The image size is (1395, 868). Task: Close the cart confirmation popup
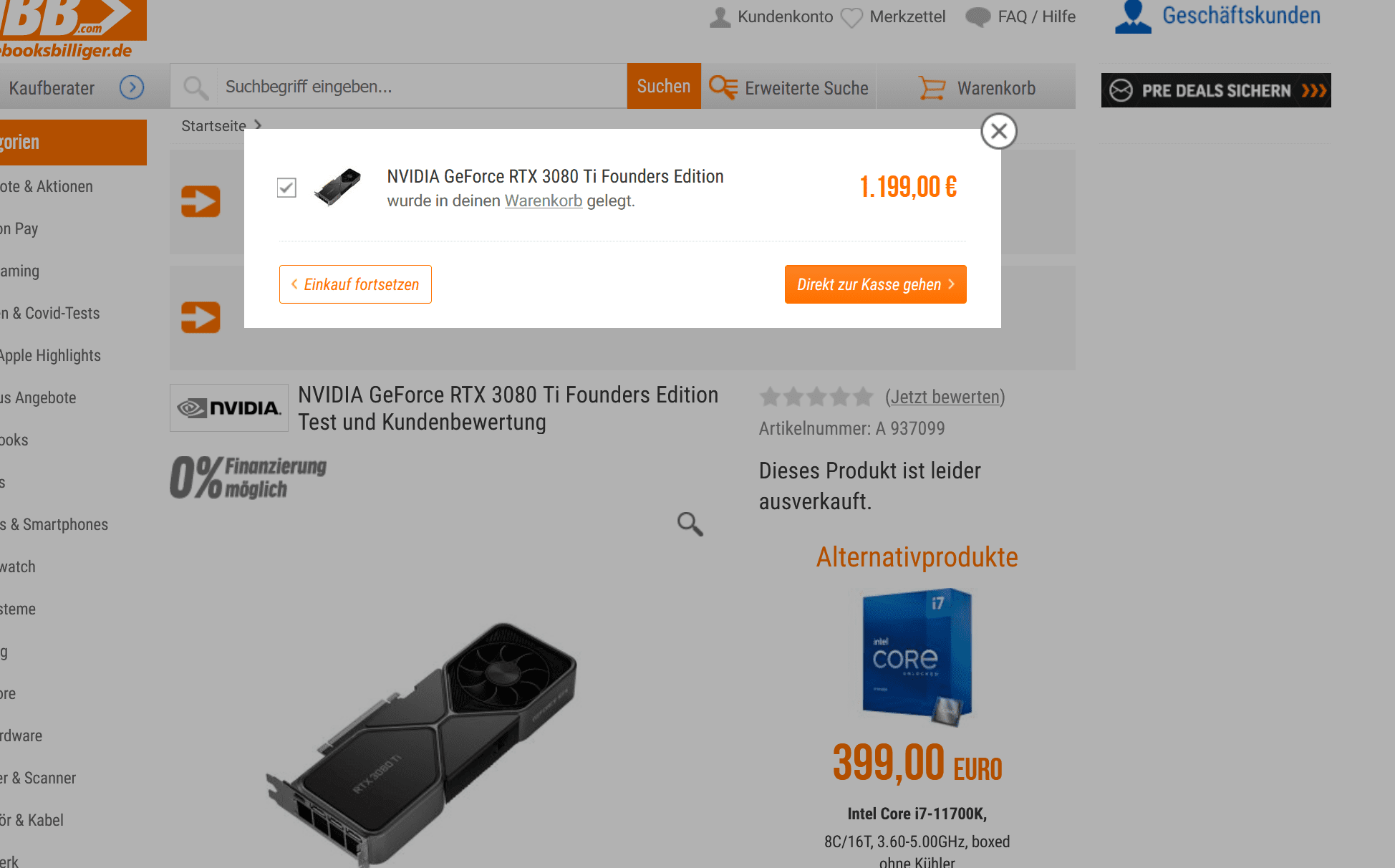pos(999,131)
